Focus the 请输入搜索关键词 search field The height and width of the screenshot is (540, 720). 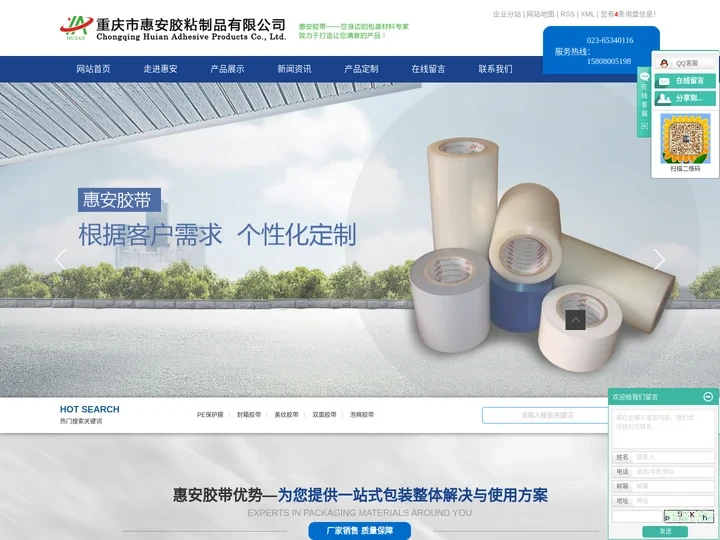[546, 415]
